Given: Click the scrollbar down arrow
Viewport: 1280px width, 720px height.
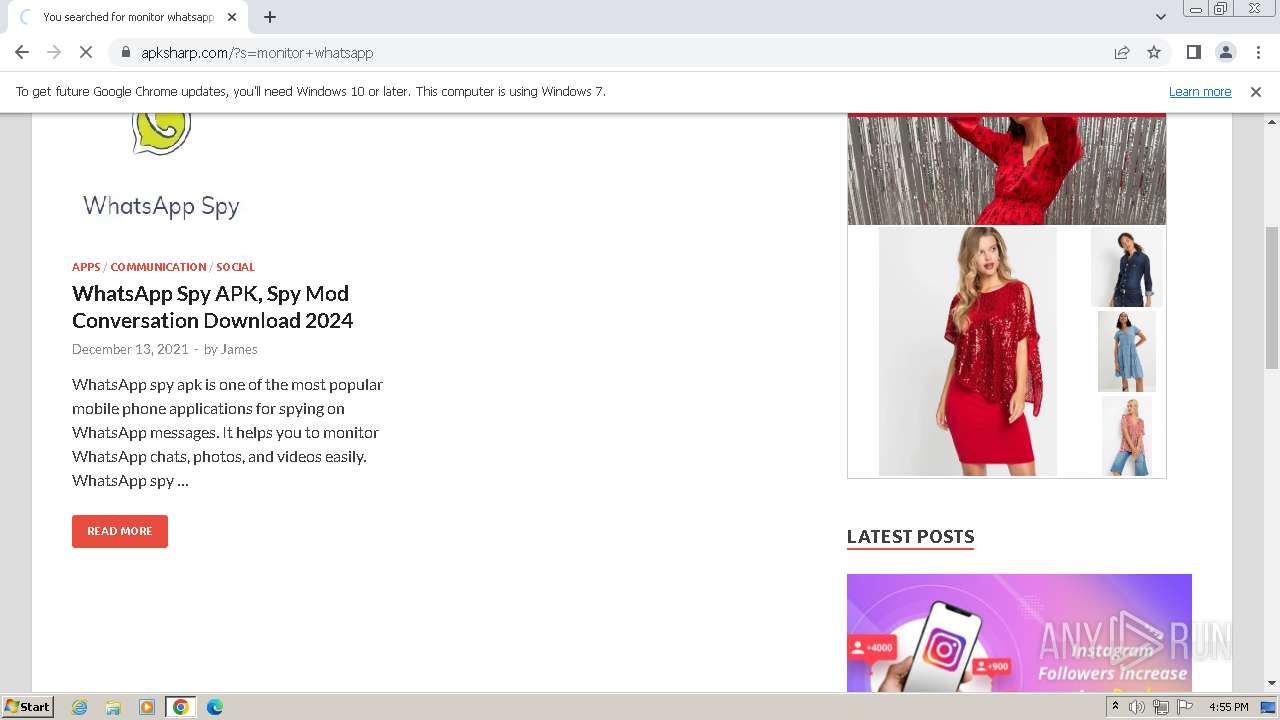Looking at the screenshot, I should [x=1272, y=683].
